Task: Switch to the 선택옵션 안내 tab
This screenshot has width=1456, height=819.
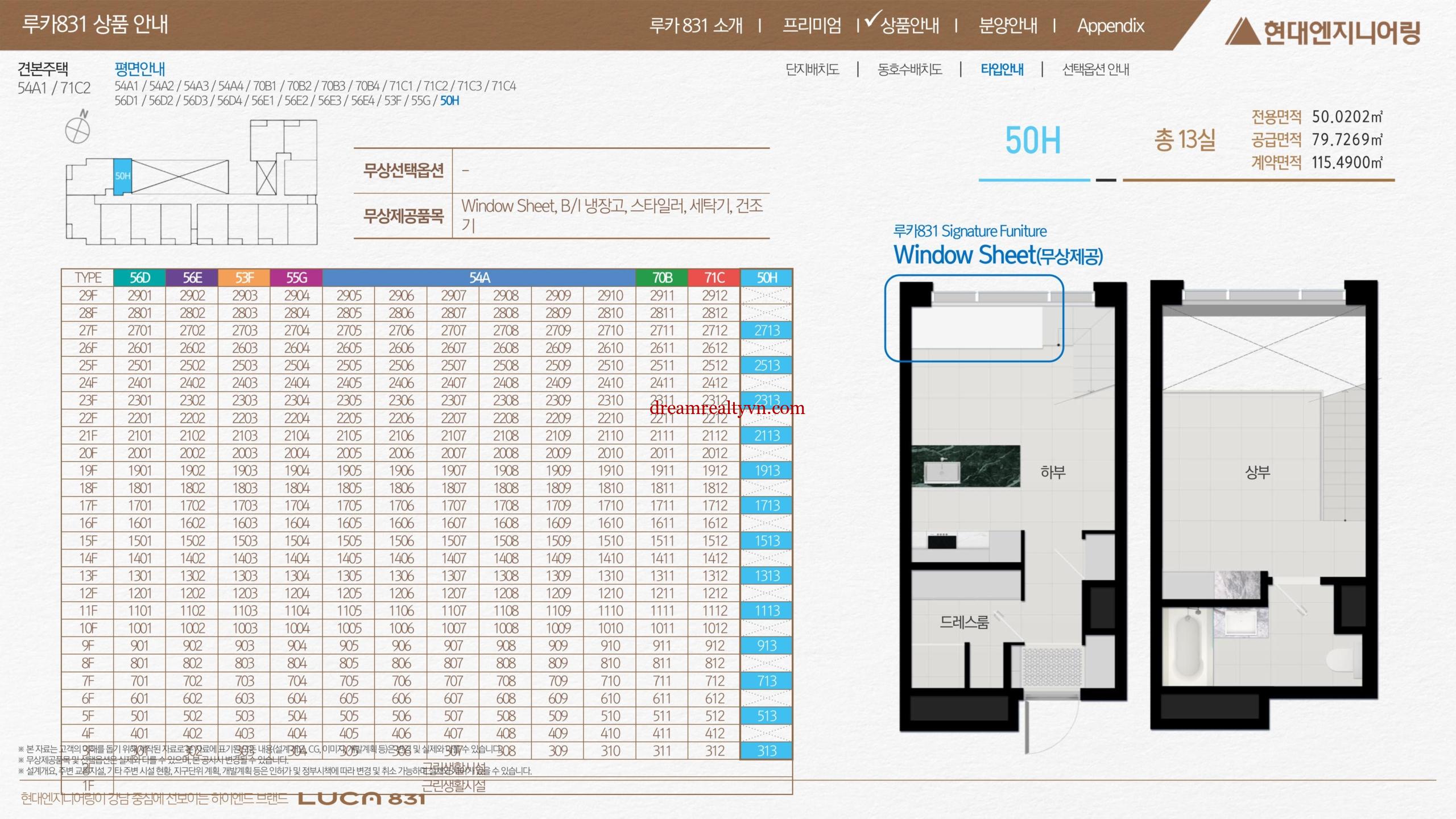Action: tap(1095, 69)
